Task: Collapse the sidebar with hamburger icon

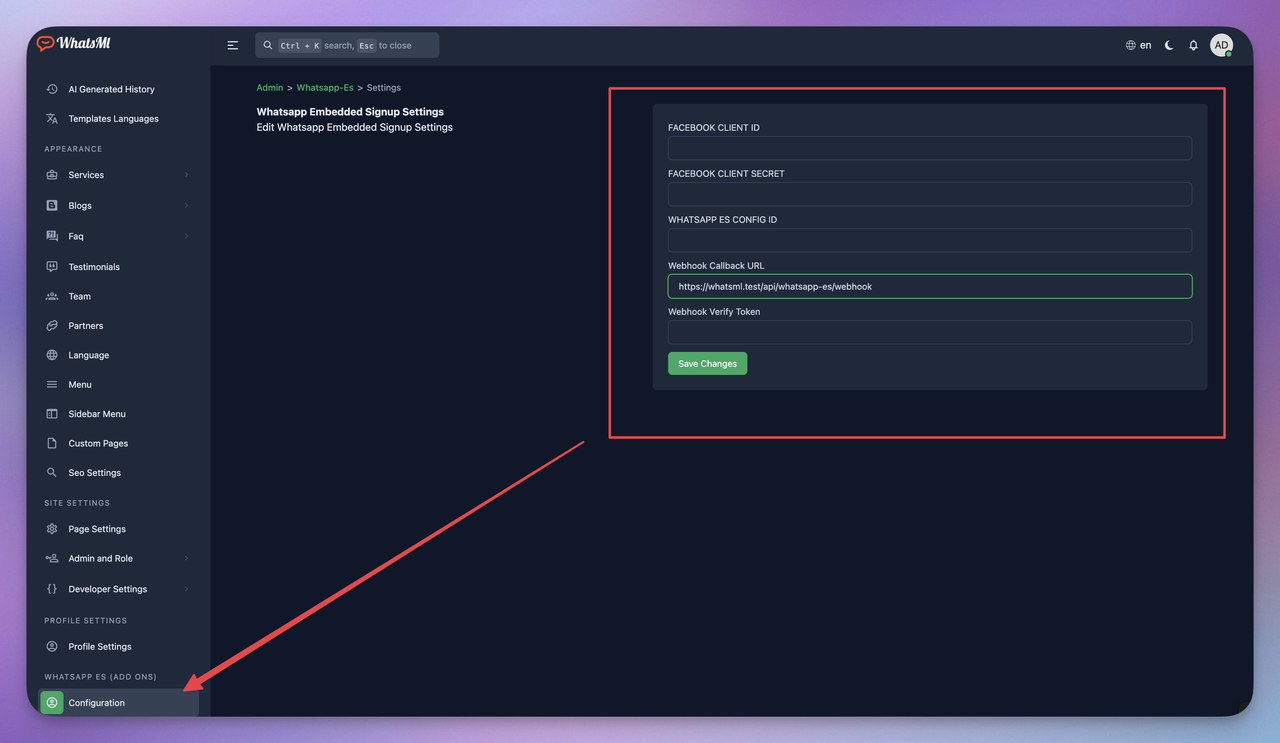Action: [x=233, y=45]
